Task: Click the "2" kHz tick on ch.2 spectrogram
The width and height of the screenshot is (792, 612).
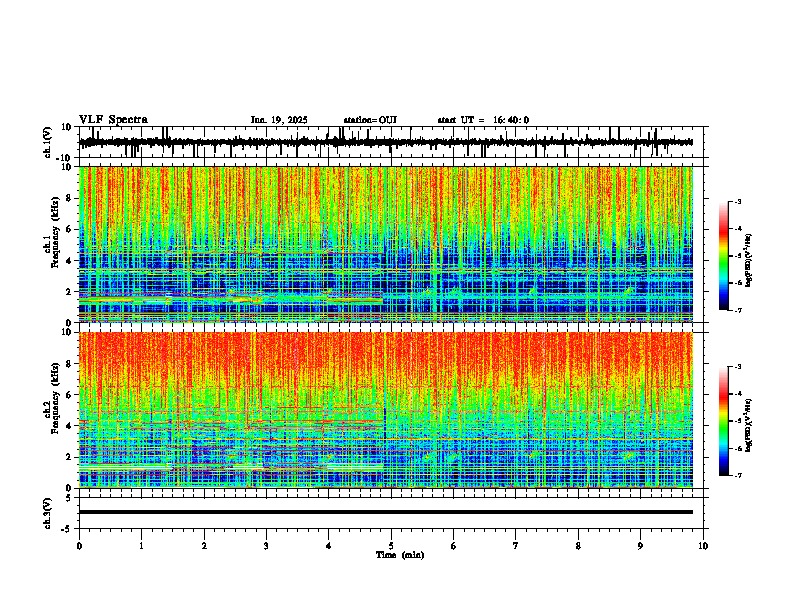Action: (69, 457)
